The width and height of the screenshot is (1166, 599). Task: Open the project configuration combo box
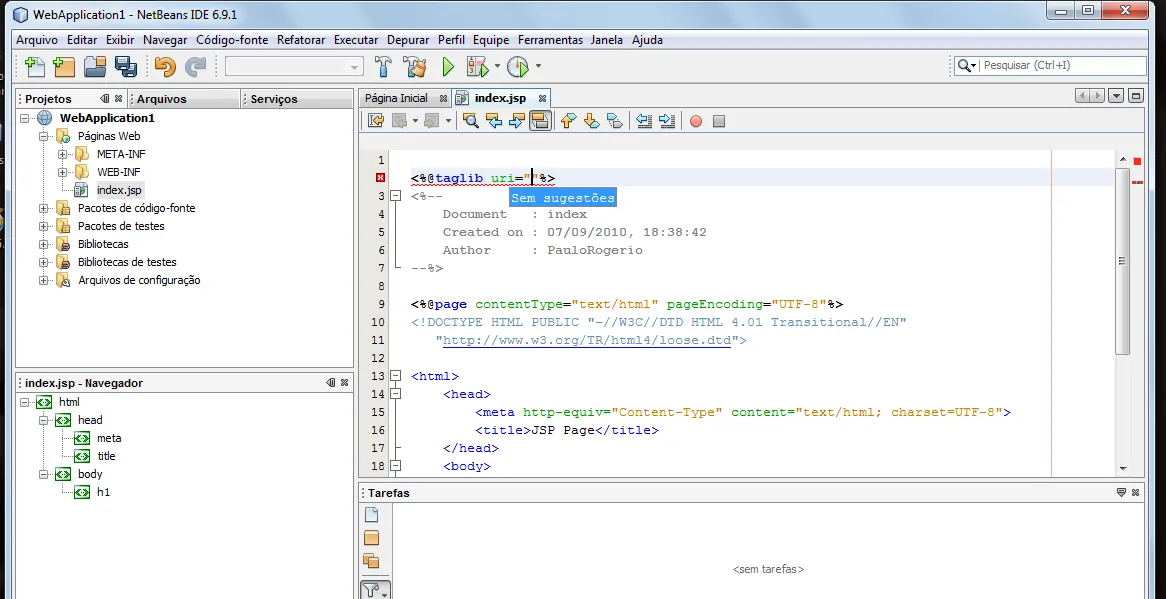point(294,67)
